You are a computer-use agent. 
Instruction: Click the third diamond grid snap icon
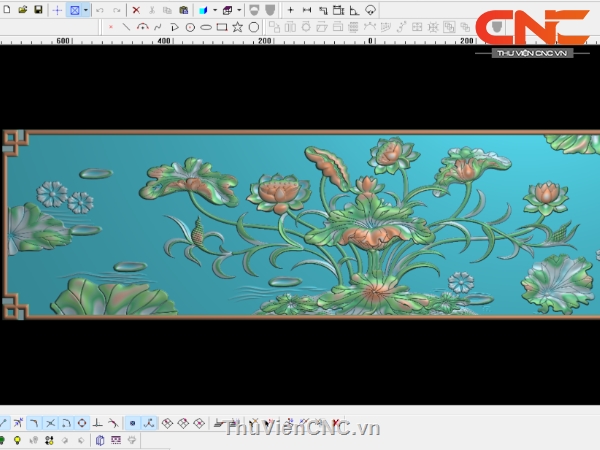199,423
